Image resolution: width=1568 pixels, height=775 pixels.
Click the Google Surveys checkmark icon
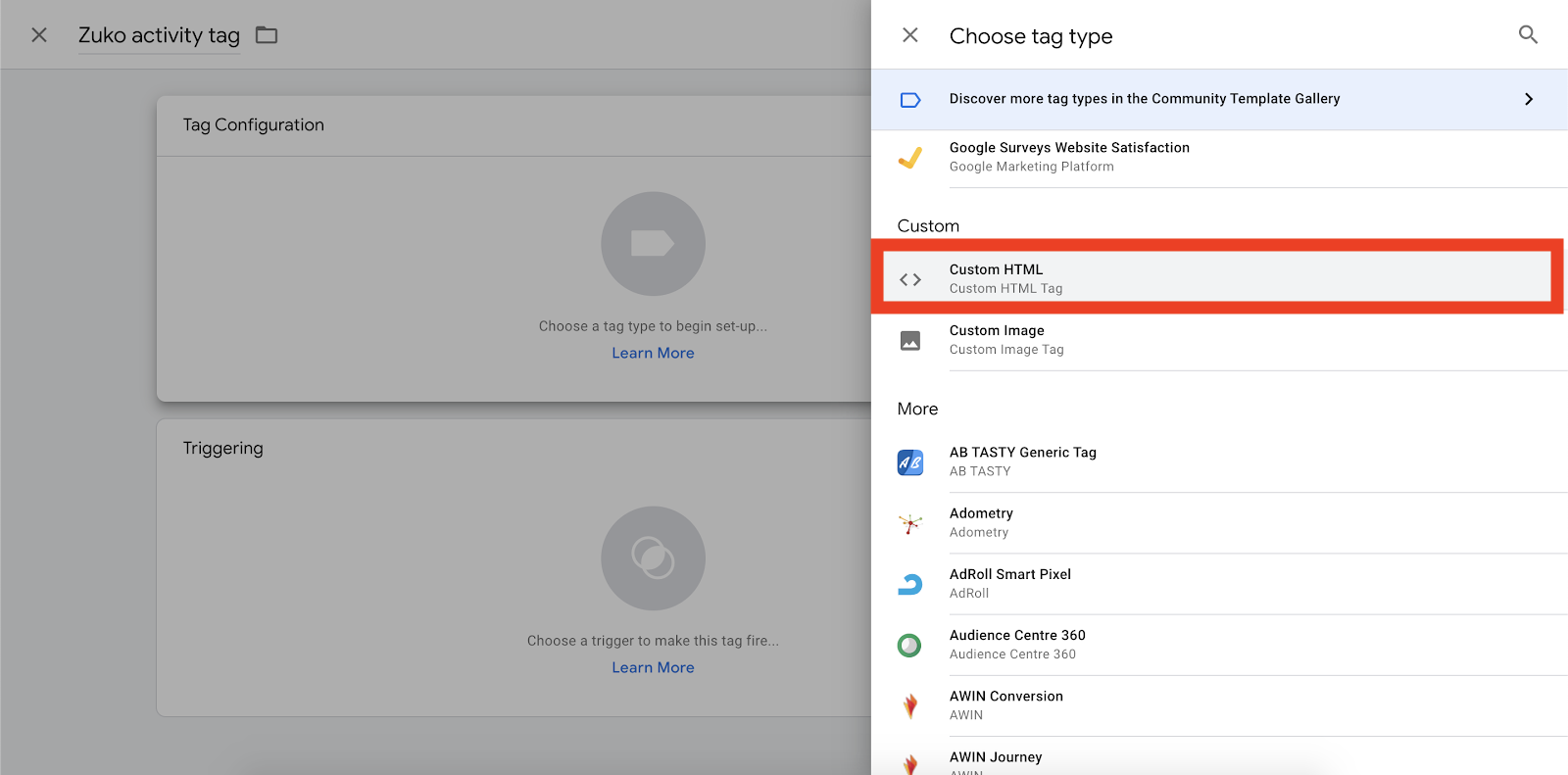[x=910, y=158]
